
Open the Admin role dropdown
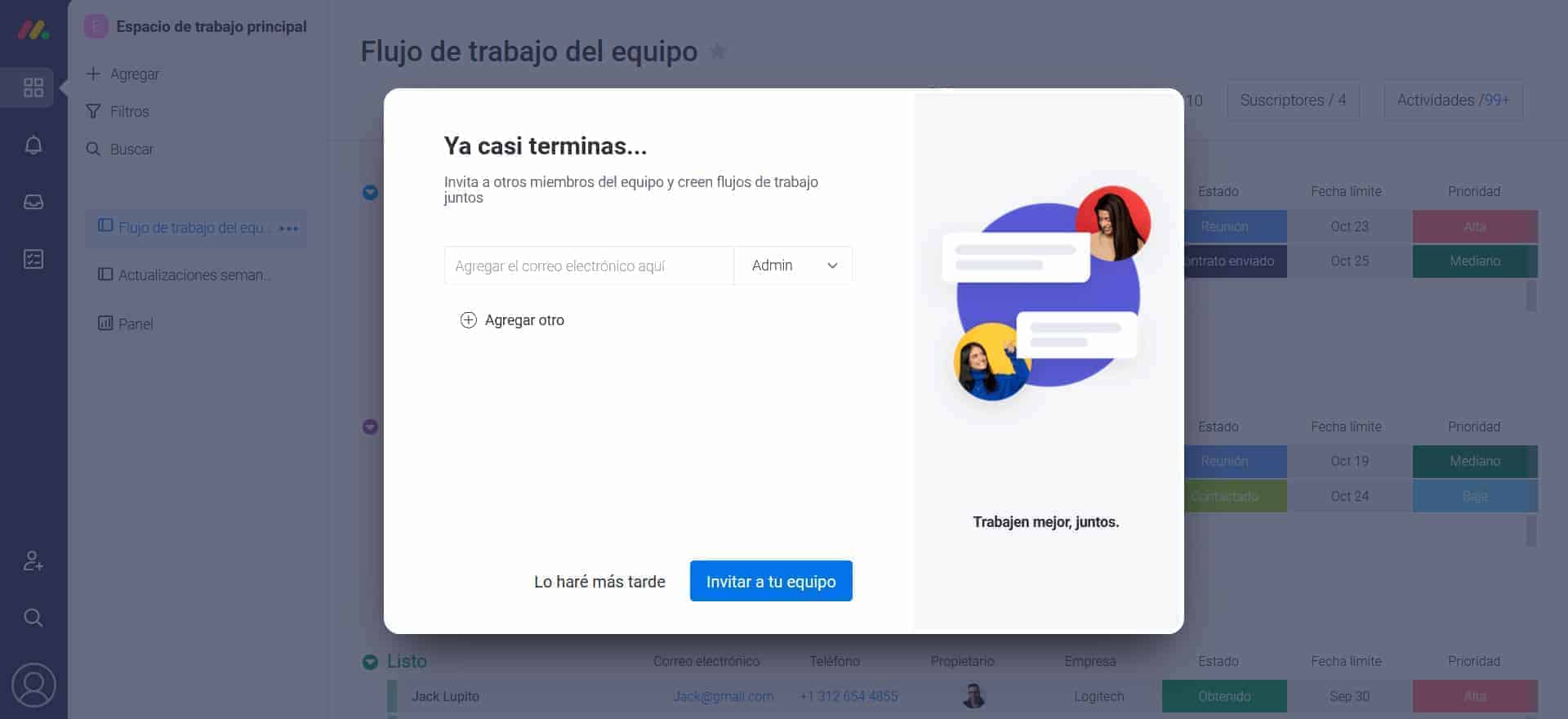(793, 266)
